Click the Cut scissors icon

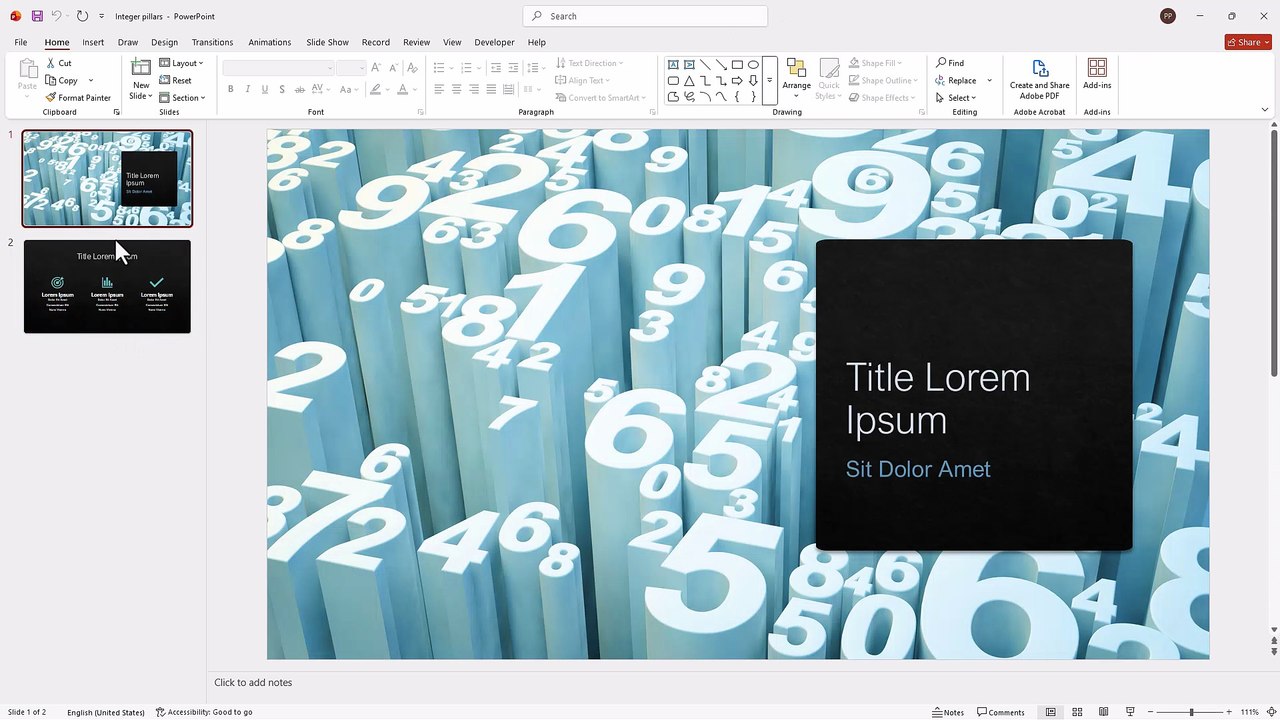click(x=51, y=63)
